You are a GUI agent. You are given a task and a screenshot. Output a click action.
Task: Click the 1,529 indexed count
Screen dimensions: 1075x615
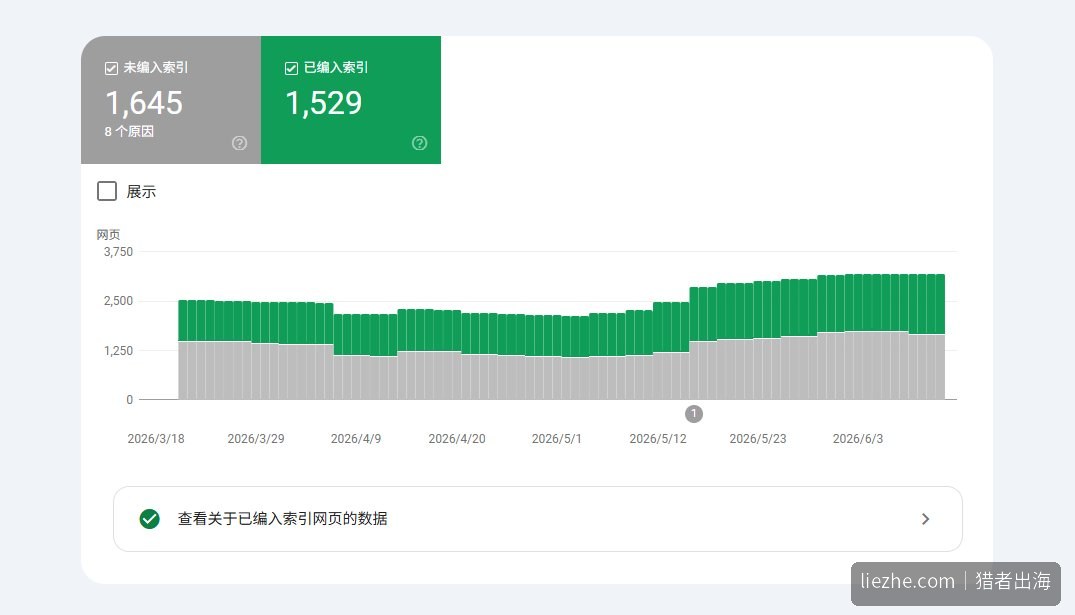[x=324, y=103]
